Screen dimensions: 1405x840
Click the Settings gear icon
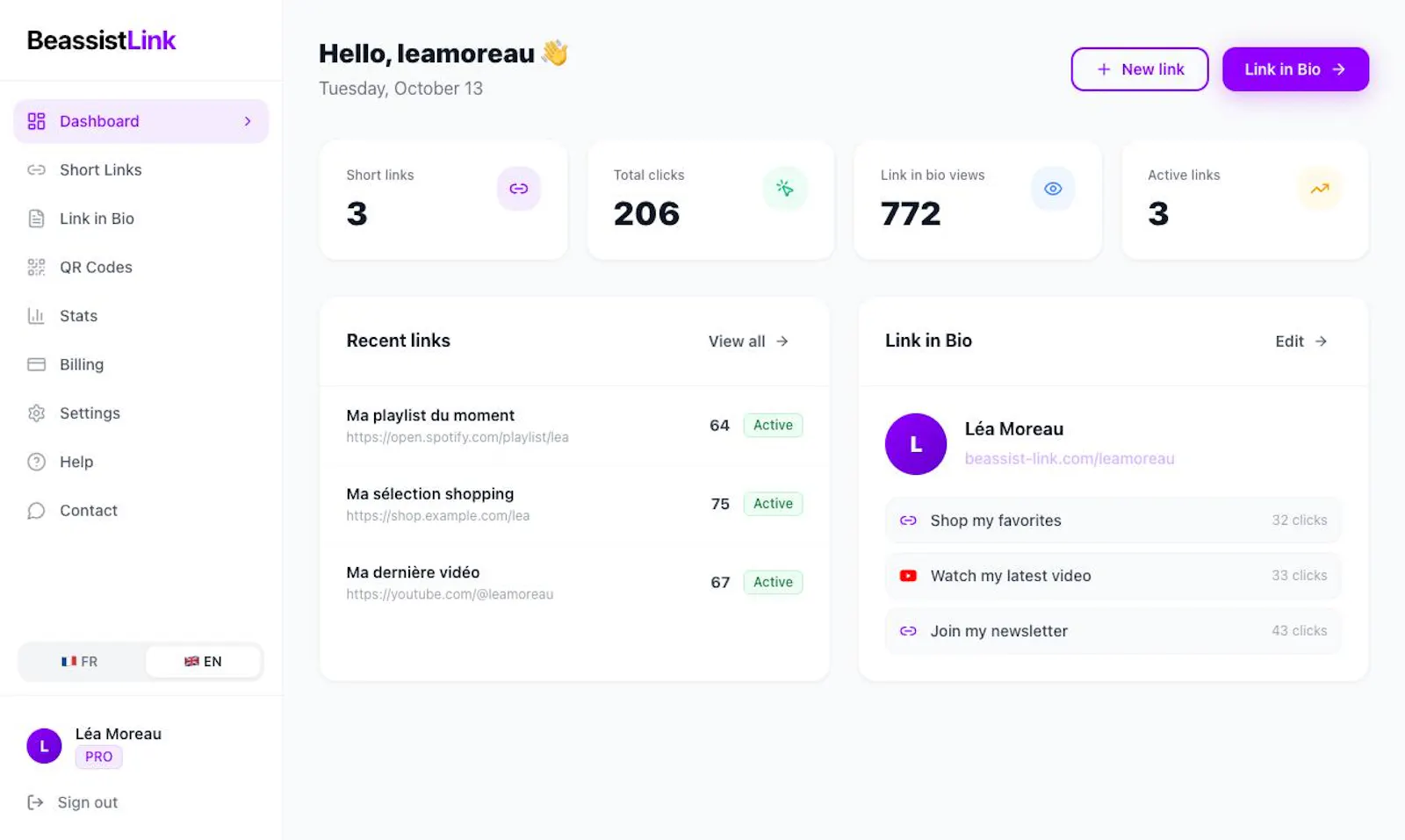pyautogui.click(x=36, y=413)
